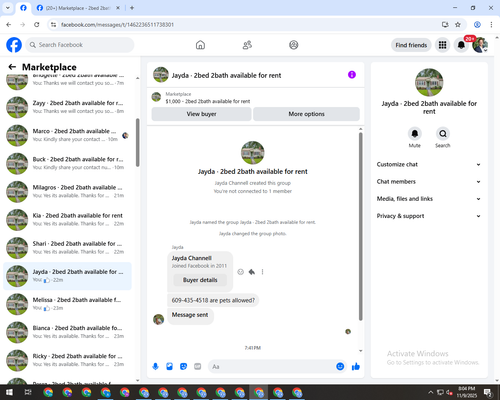Open the Menu grid icon
This screenshot has height=400, width=500.
tap(442, 45)
